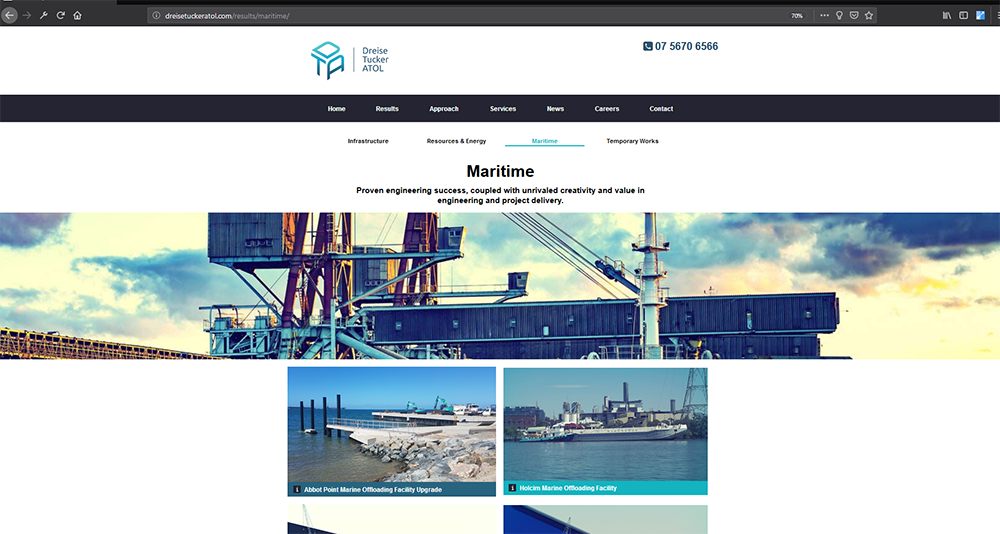Toggle the browser sidebar view
Screen dimensions: 1000x534
(x=964, y=15)
